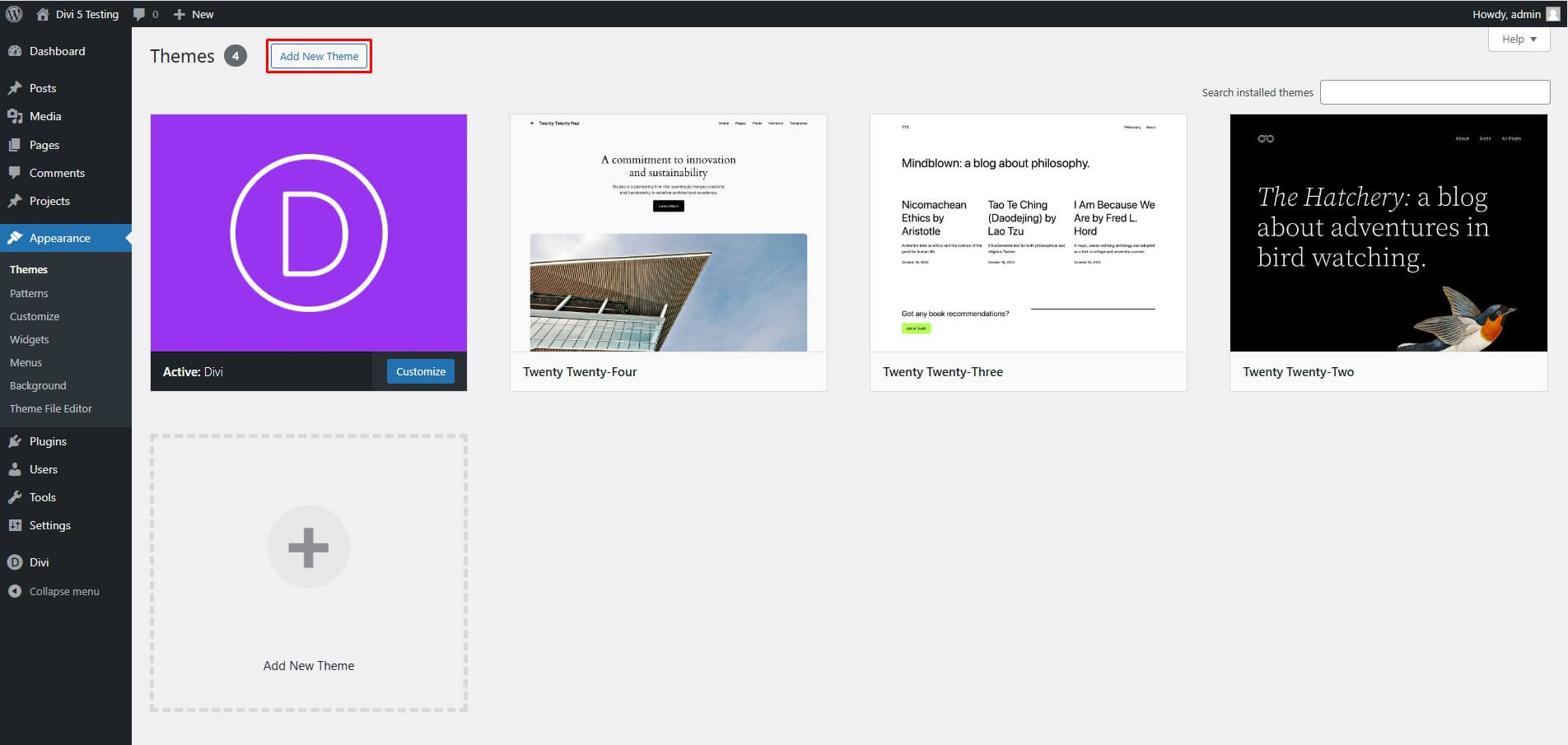1568x745 pixels.
Task: Expand the Help dropdown
Action: (x=1519, y=39)
